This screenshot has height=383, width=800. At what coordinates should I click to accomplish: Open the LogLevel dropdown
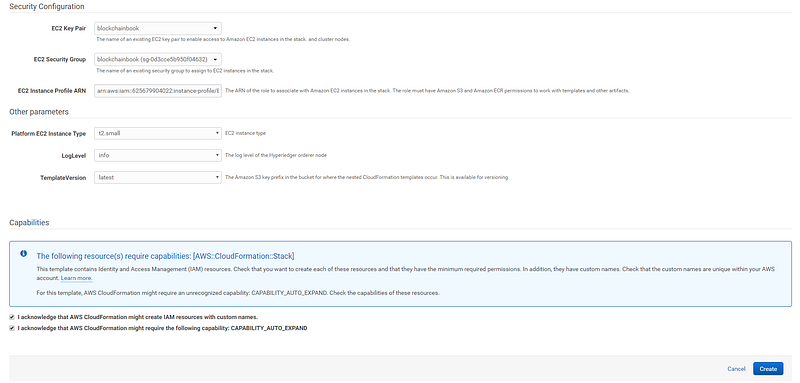click(158, 155)
